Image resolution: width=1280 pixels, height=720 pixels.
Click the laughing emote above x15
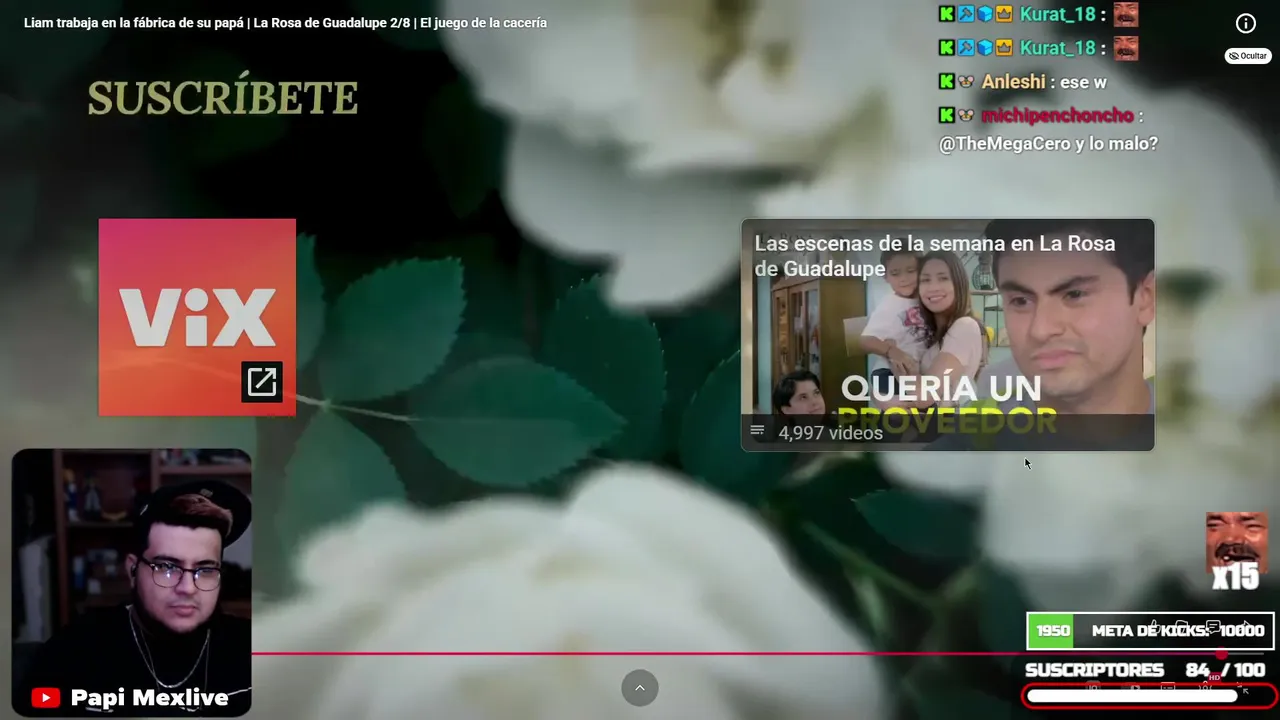[x=1236, y=541]
